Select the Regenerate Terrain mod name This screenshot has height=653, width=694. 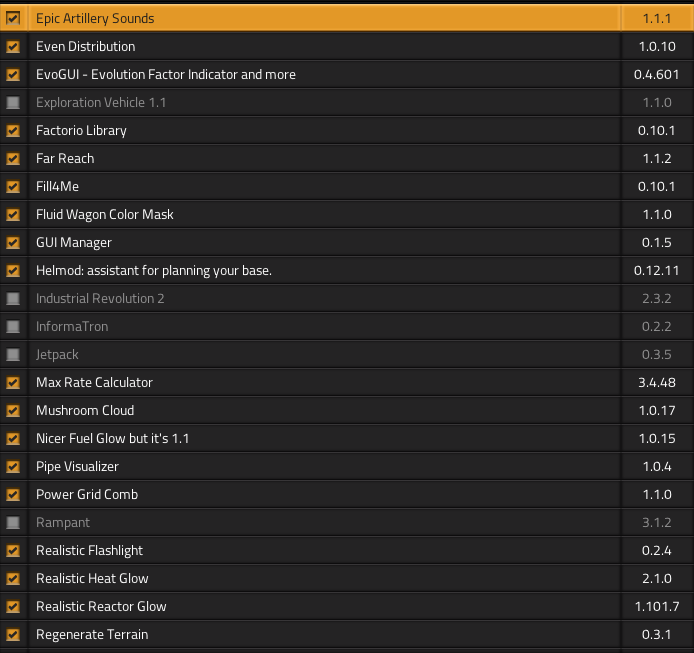pos(92,635)
